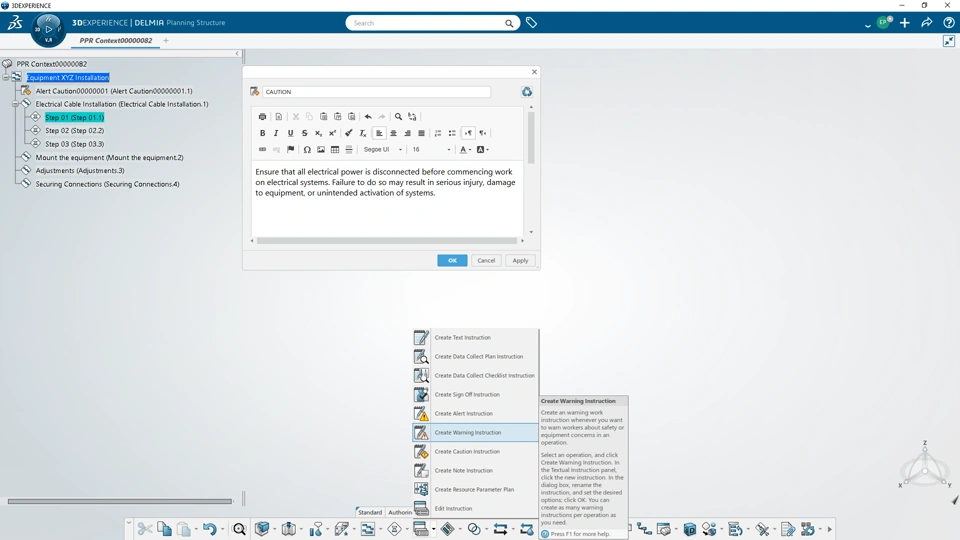Collapse Electrical Cable Installation node

click(x=15, y=104)
